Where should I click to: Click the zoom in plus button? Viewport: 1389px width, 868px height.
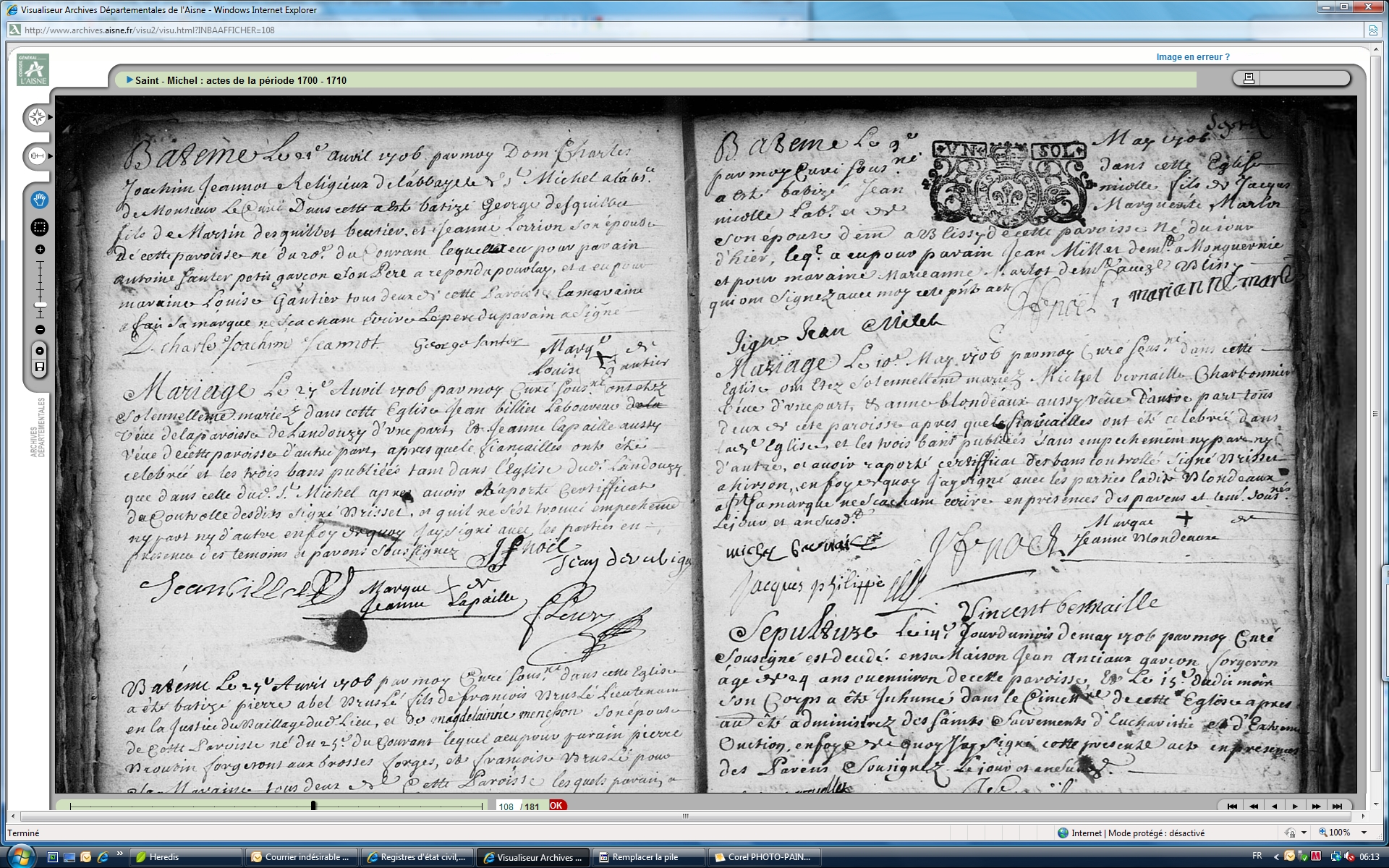40,250
